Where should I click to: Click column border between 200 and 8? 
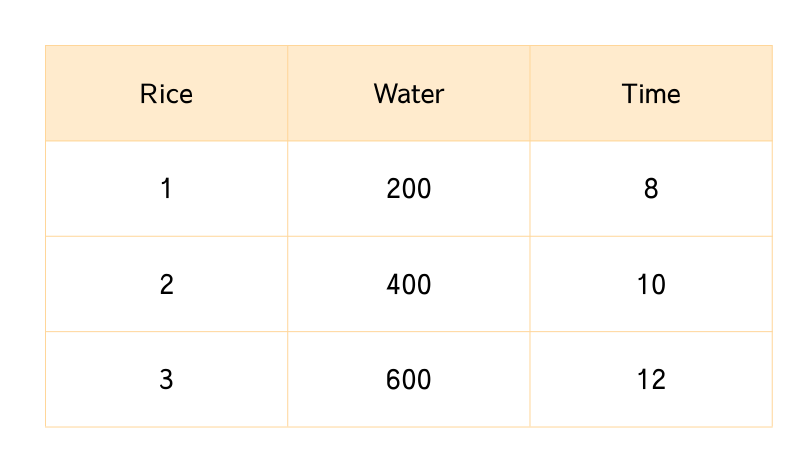click(530, 189)
